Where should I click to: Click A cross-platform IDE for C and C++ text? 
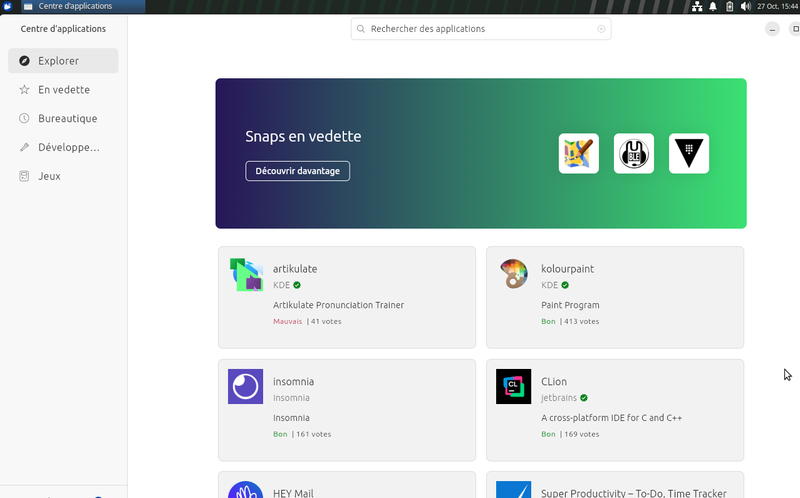pyautogui.click(x=611, y=418)
